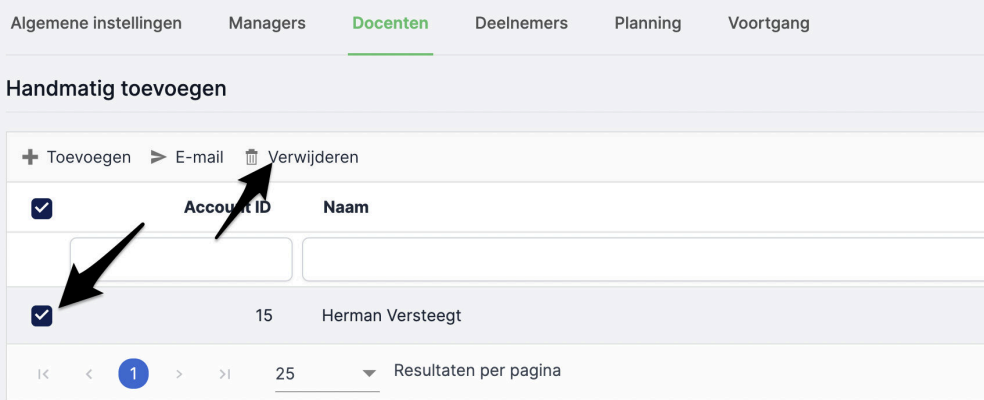Image resolution: width=984 pixels, height=400 pixels.
Task: Click the Naam filter input field
Action: click(x=640, y=260)
